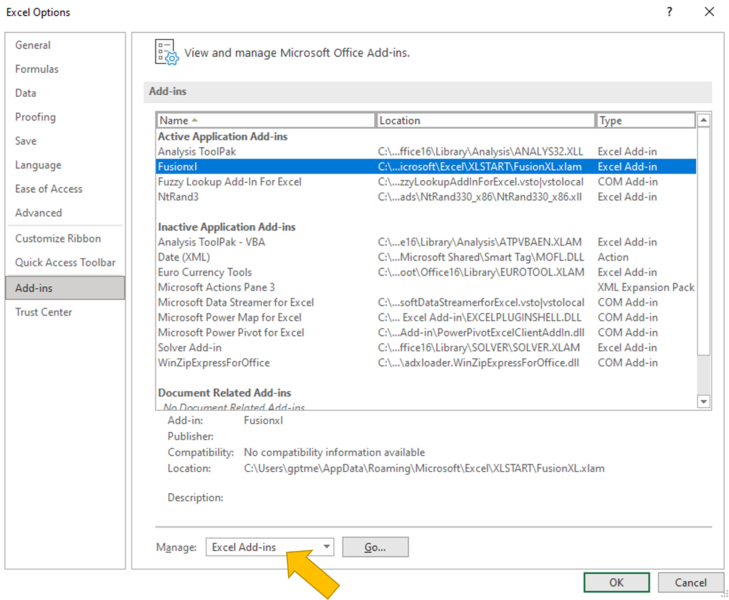The height and width of the screenshot is (600, 729).
Task: Select the Add-ins category
Action: (65, 288)
